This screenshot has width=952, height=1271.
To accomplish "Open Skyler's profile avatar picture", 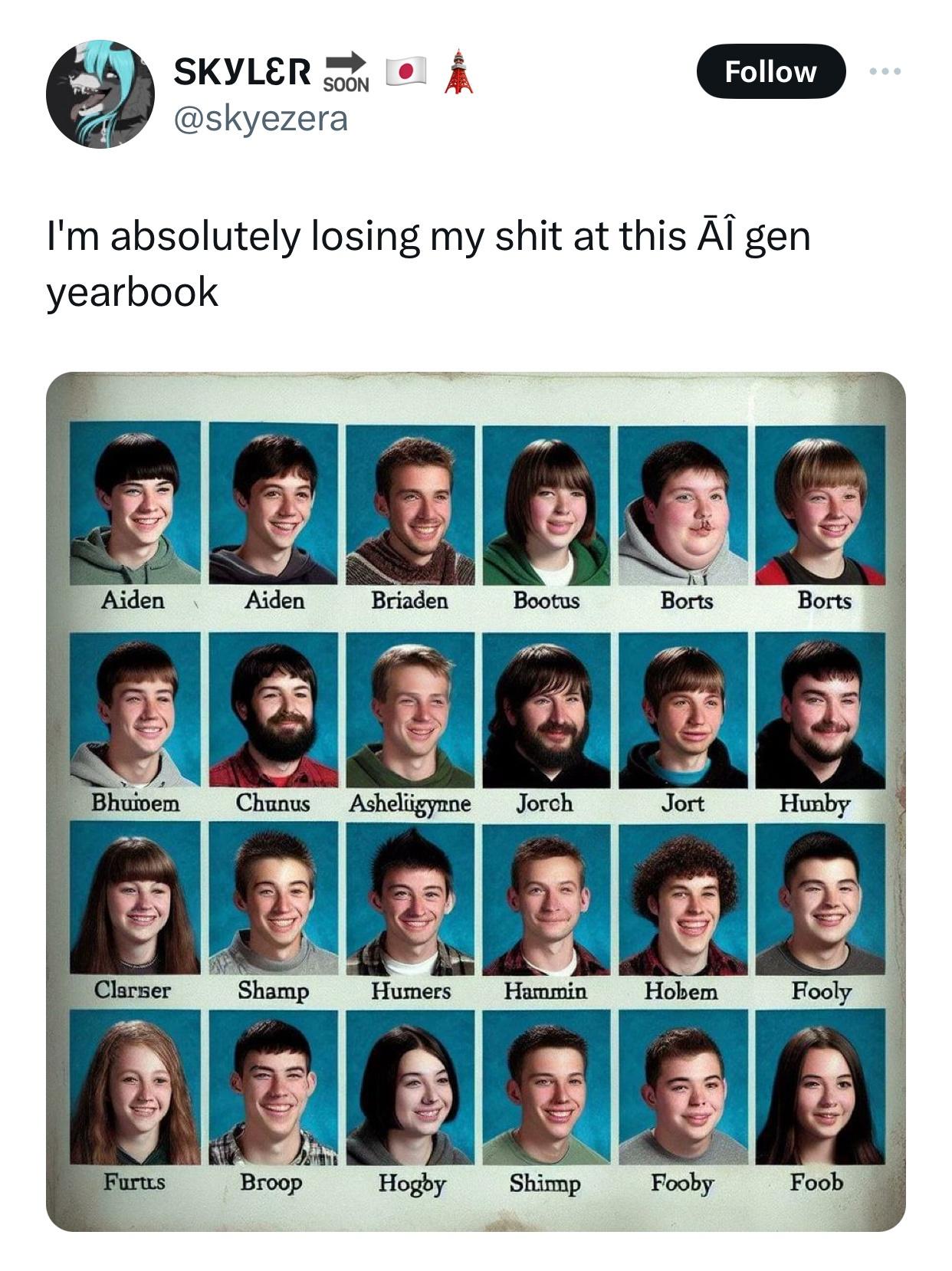I will click(x=100, y=94).
